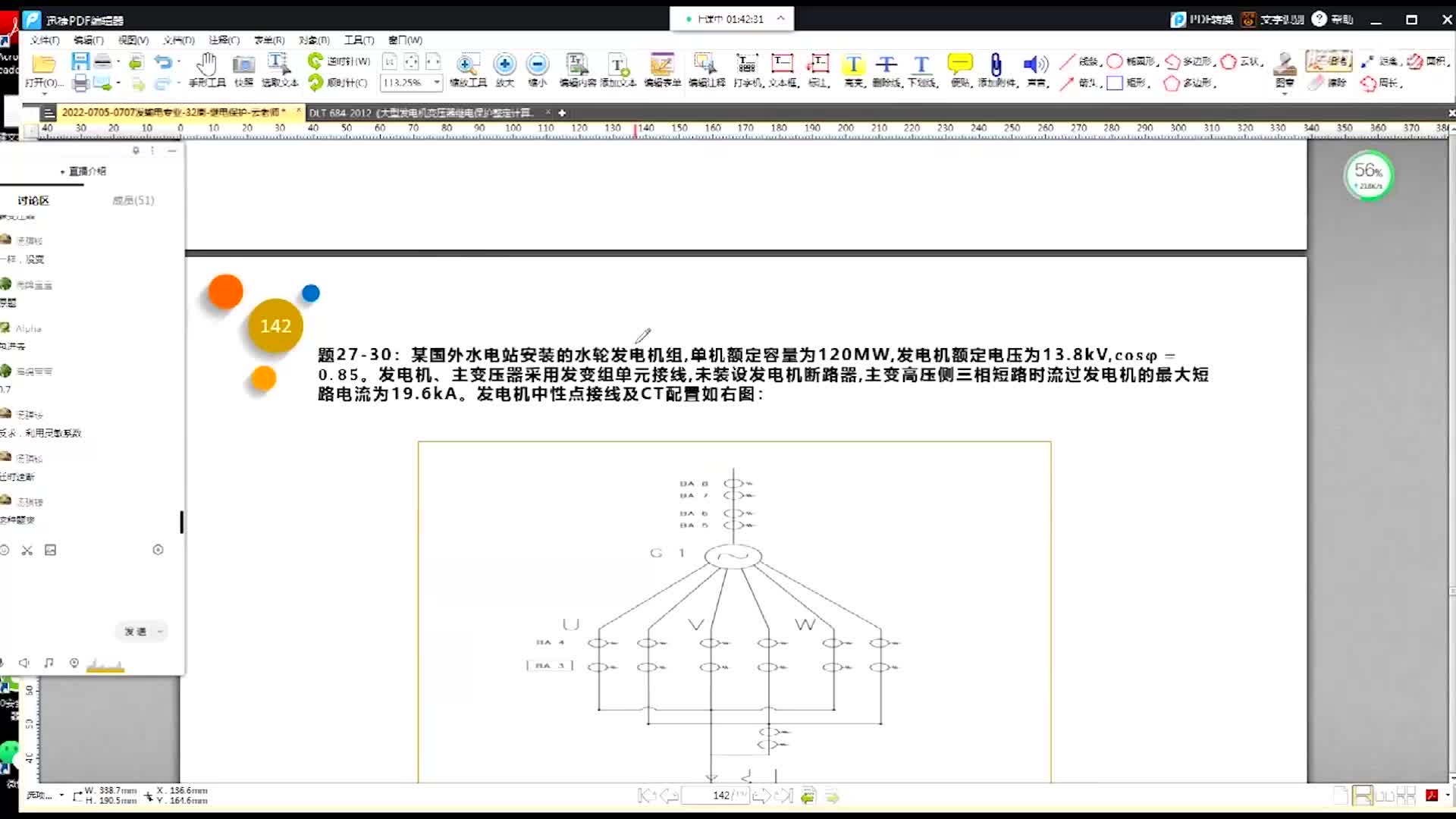Toggle continuous page layout view
The width and height of the screenshot is (1456, 819).
(x=1363, y=795)
